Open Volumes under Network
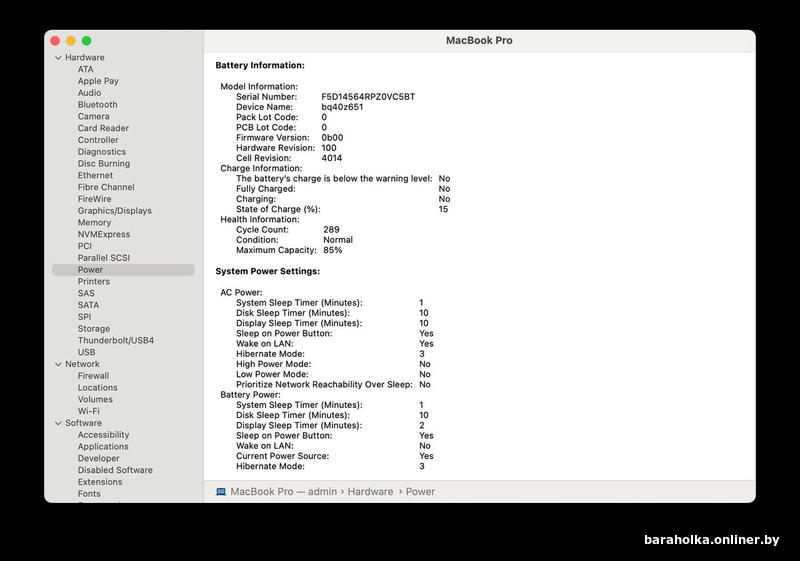This screenshot has width=800, height=561. (95, 399)
